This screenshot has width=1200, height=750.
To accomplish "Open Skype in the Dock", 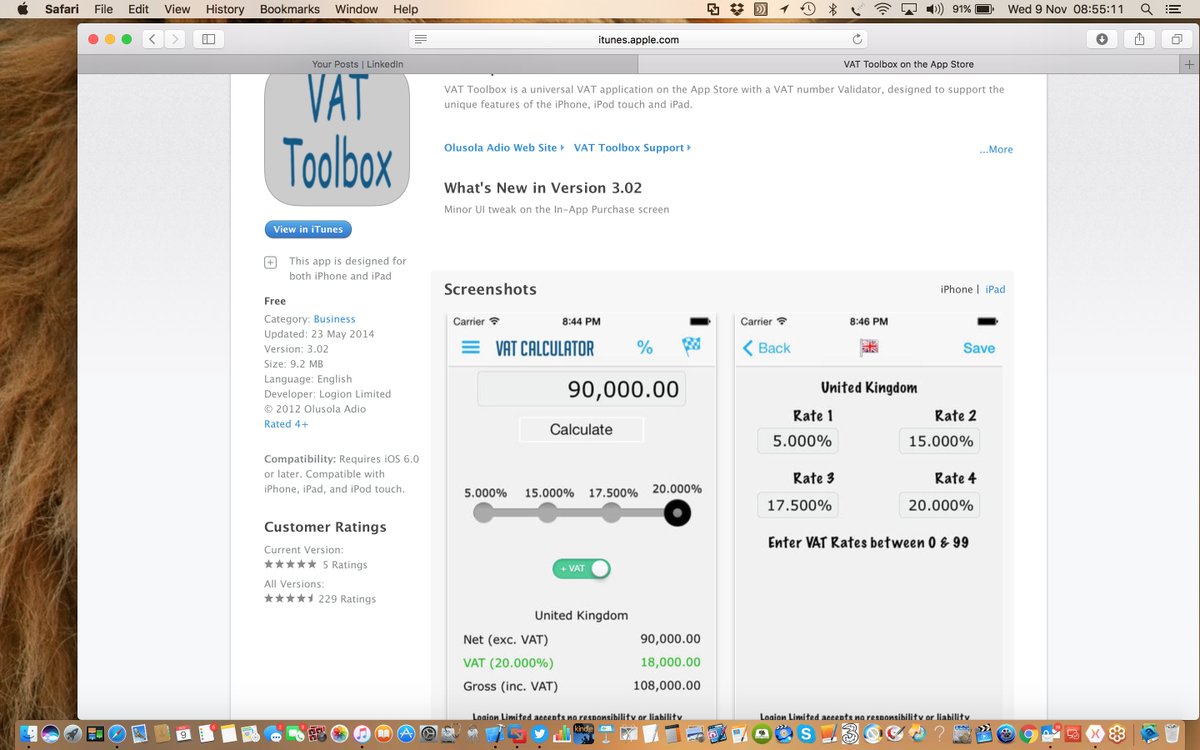I will coord(806,733).
